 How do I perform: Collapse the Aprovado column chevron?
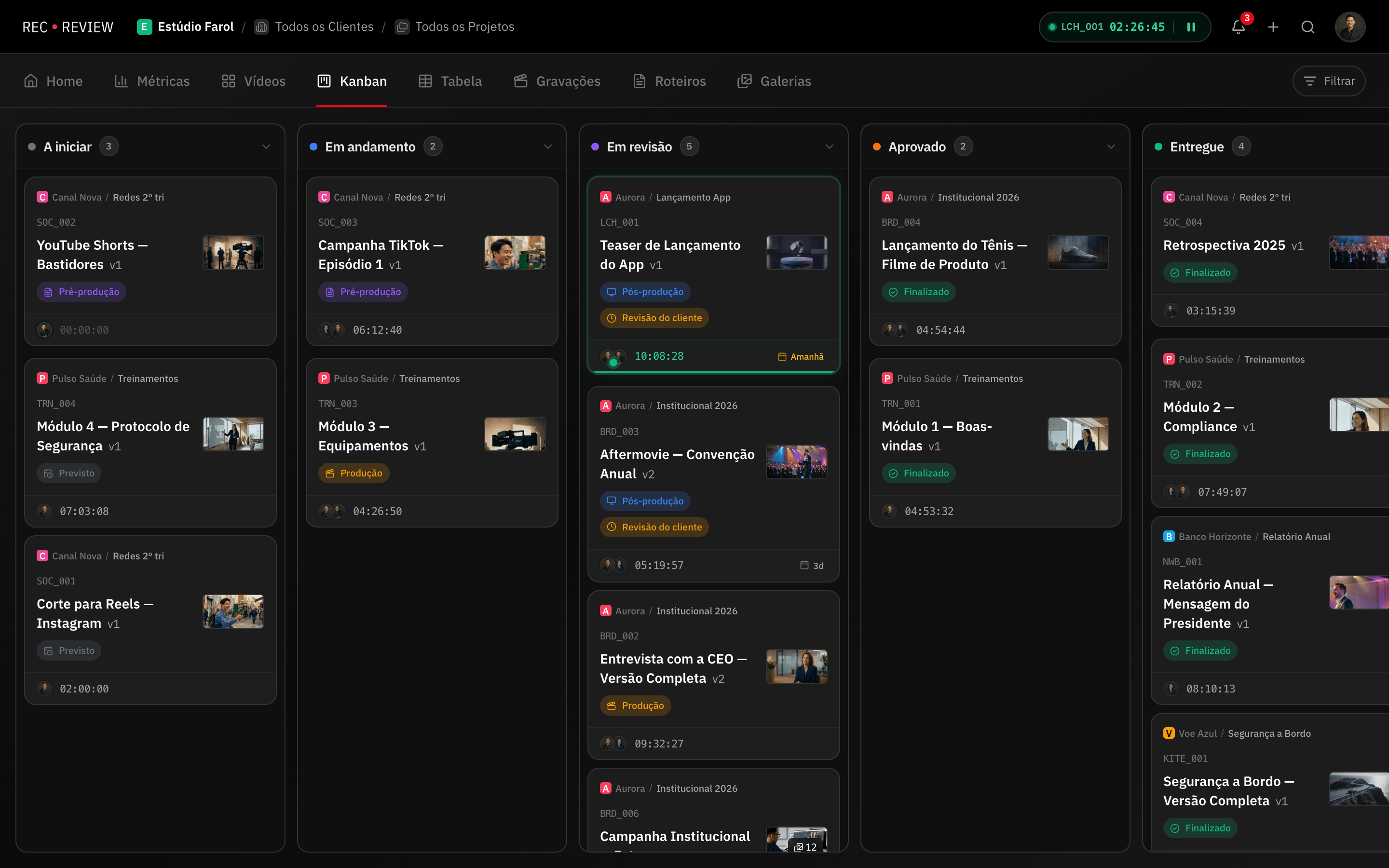1111,147
